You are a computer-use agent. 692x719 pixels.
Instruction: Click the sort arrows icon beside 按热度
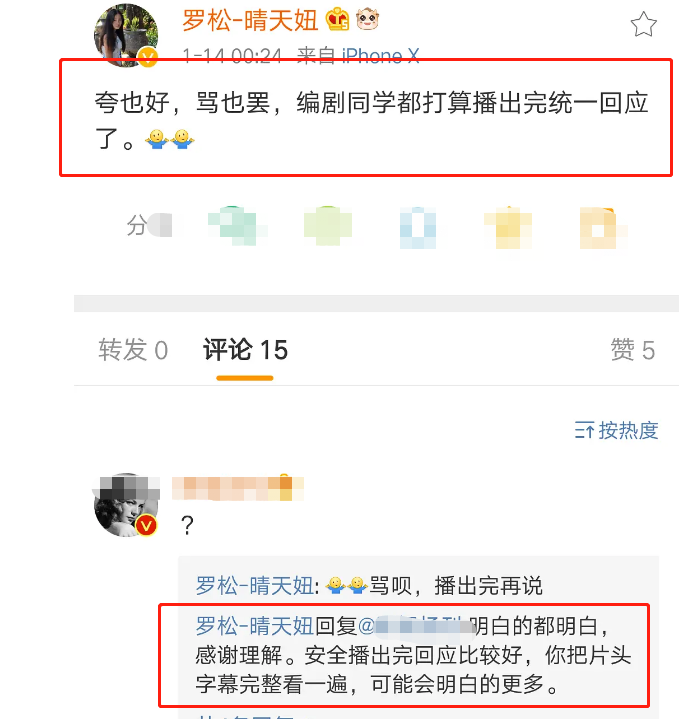click(x=584, y=431)
